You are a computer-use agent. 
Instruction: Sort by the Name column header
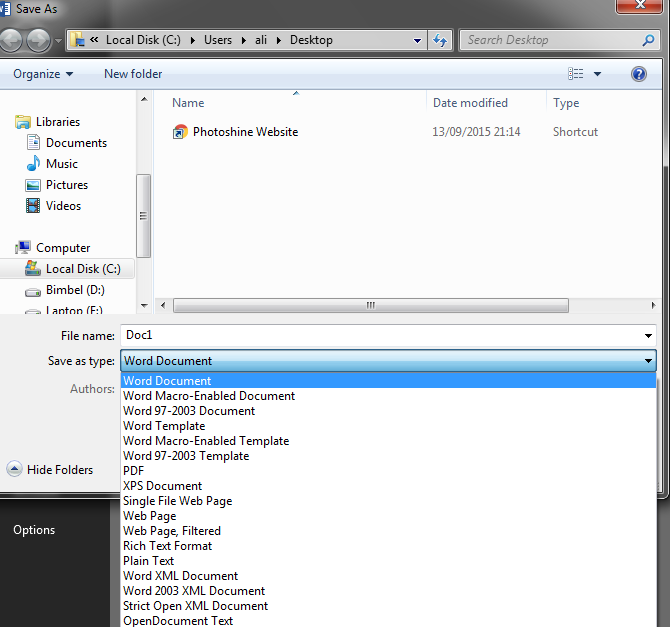coord(188,103)
